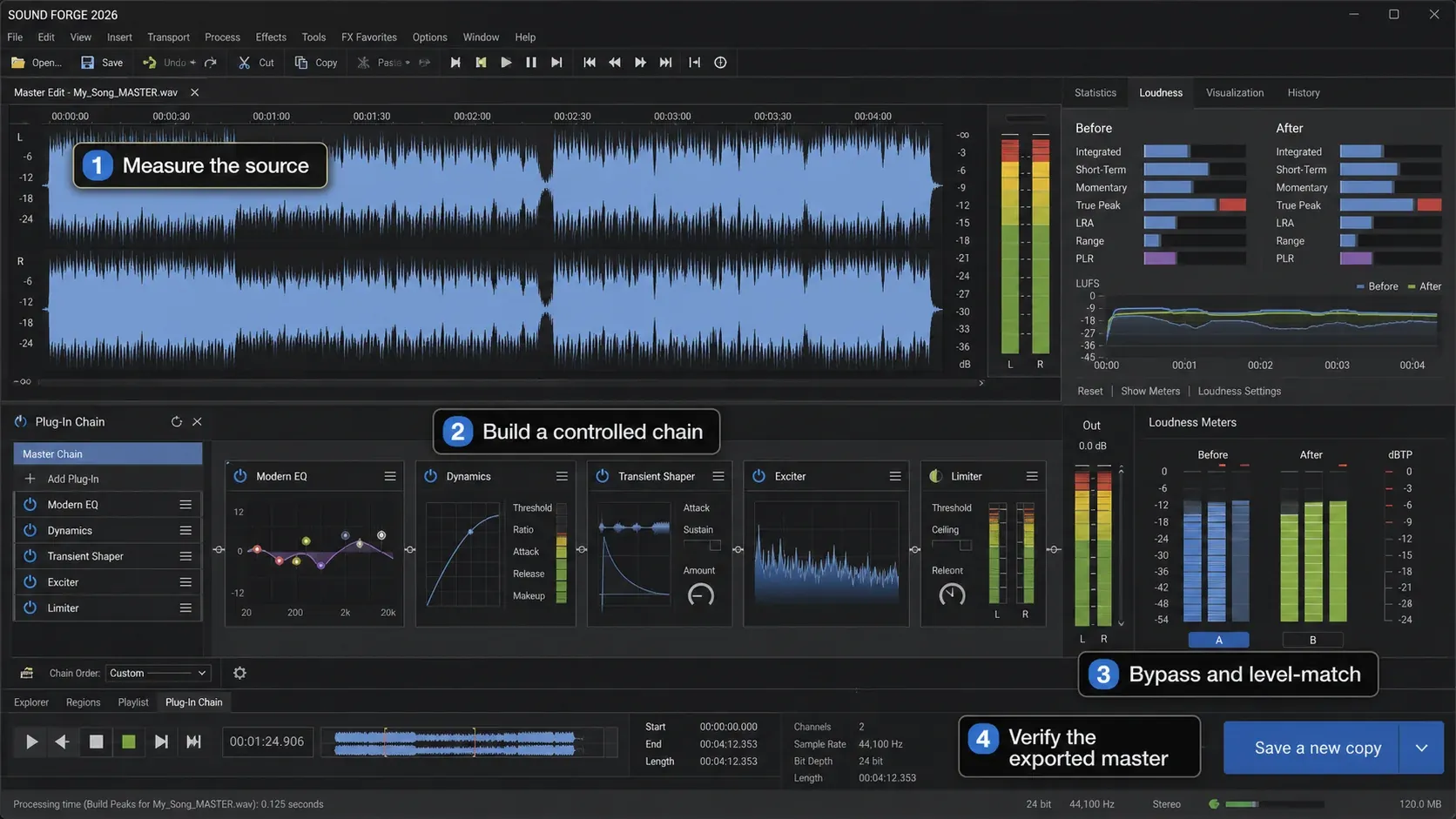The width and height of the screenshot is (1456, 819).
Task: Open Exciter module hamburger menu
Action: 895,476
